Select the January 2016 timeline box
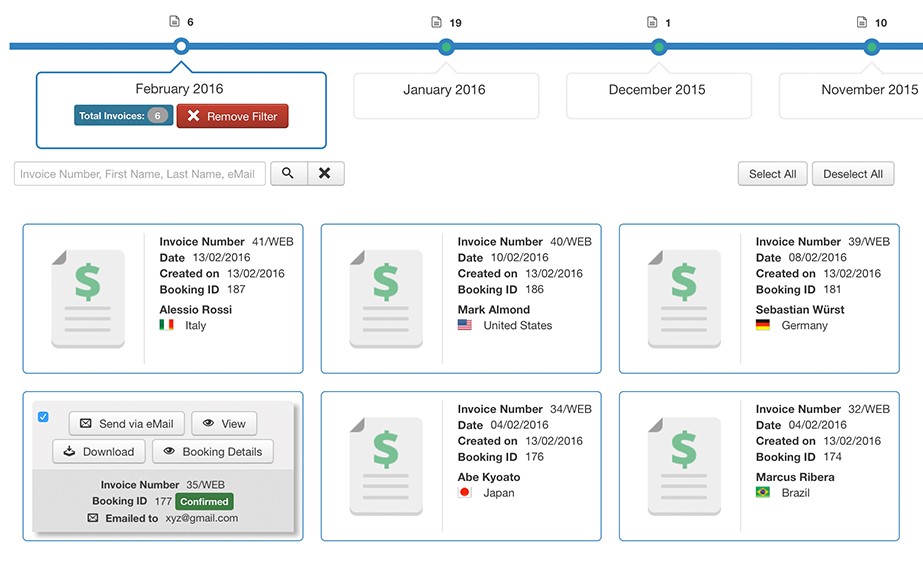Screen dimensions: 923x566 (x=445, y=95)
